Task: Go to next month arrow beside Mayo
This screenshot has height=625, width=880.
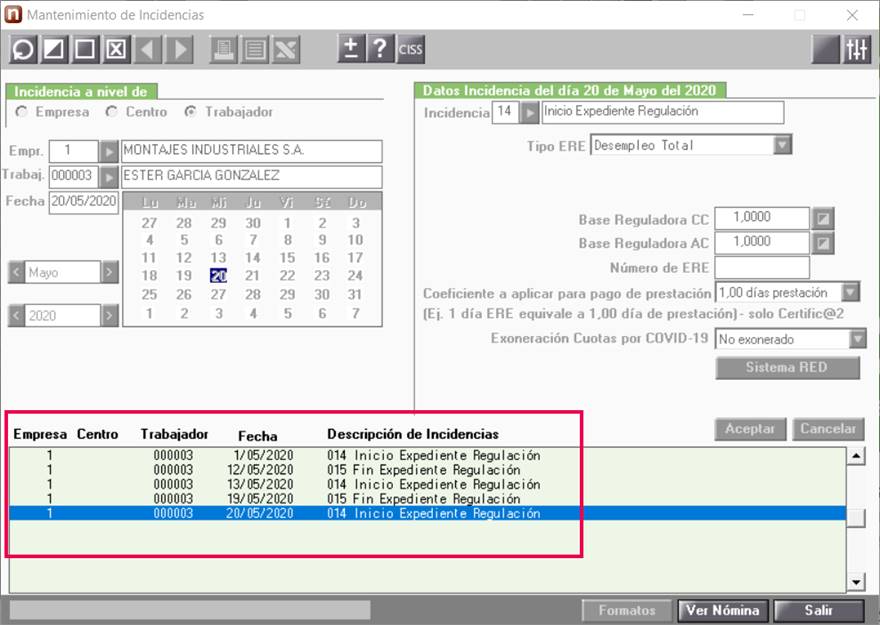Action: [109, 273]
